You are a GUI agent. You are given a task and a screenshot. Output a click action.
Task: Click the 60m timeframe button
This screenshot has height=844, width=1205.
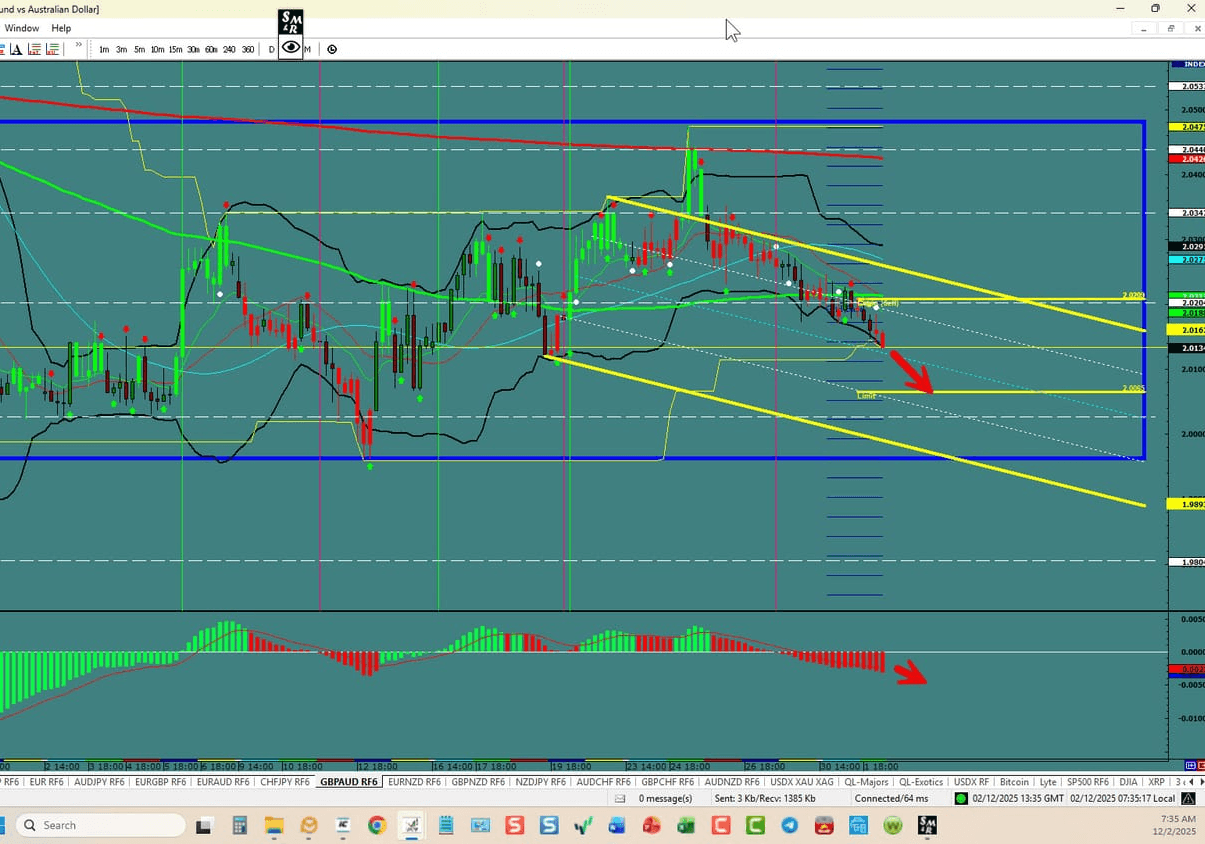(211, 48)
